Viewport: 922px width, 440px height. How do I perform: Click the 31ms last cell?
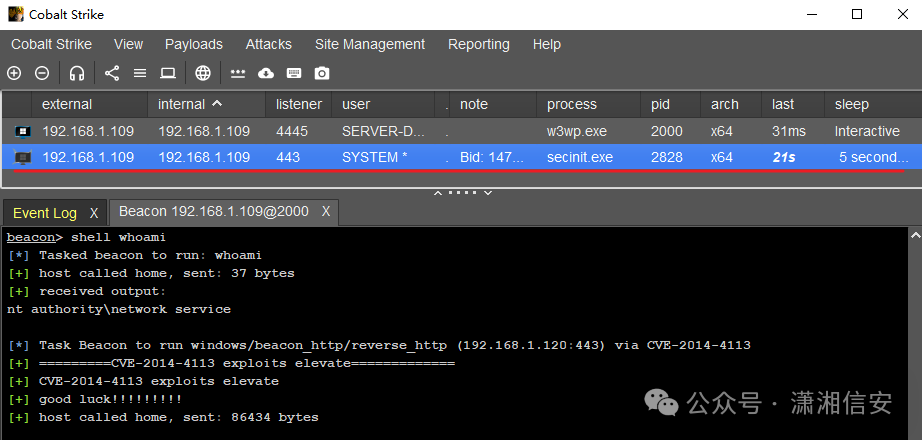(x=793, y=131)
